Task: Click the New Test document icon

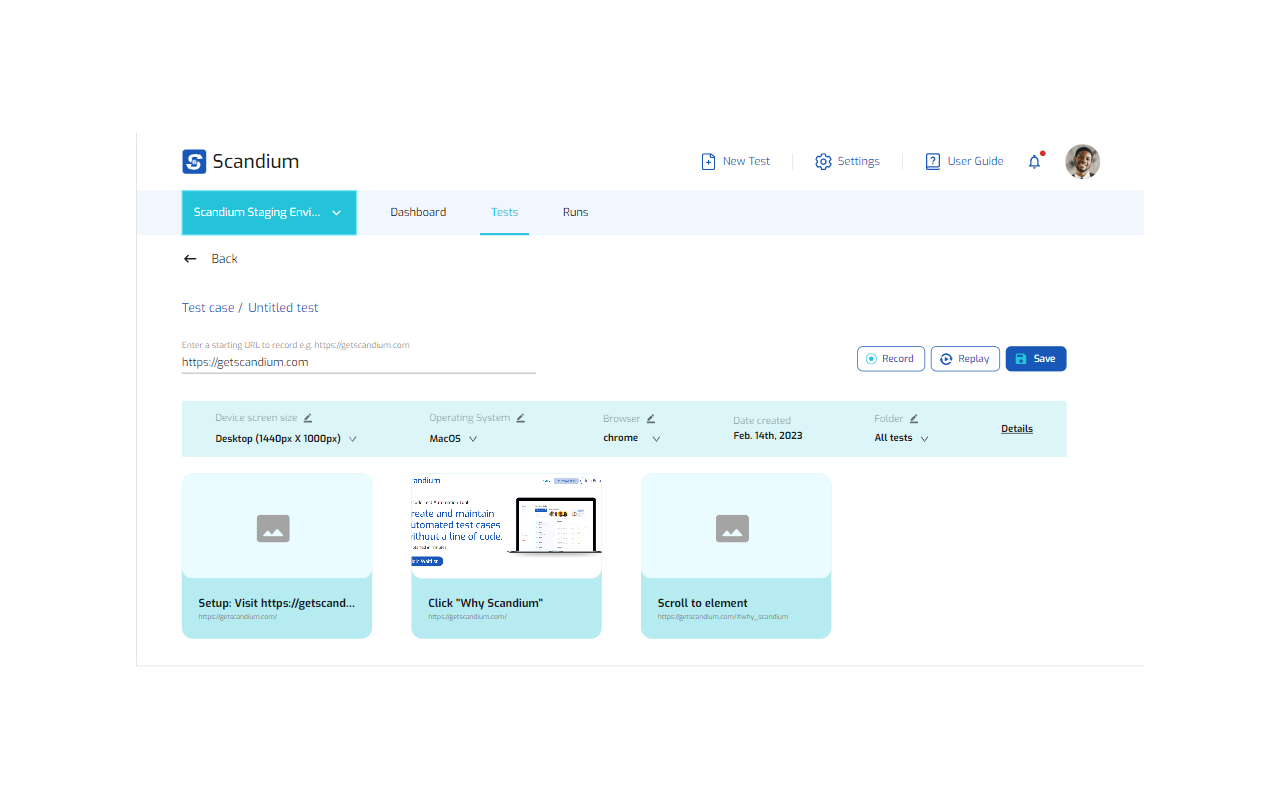Action: (708, 162)
